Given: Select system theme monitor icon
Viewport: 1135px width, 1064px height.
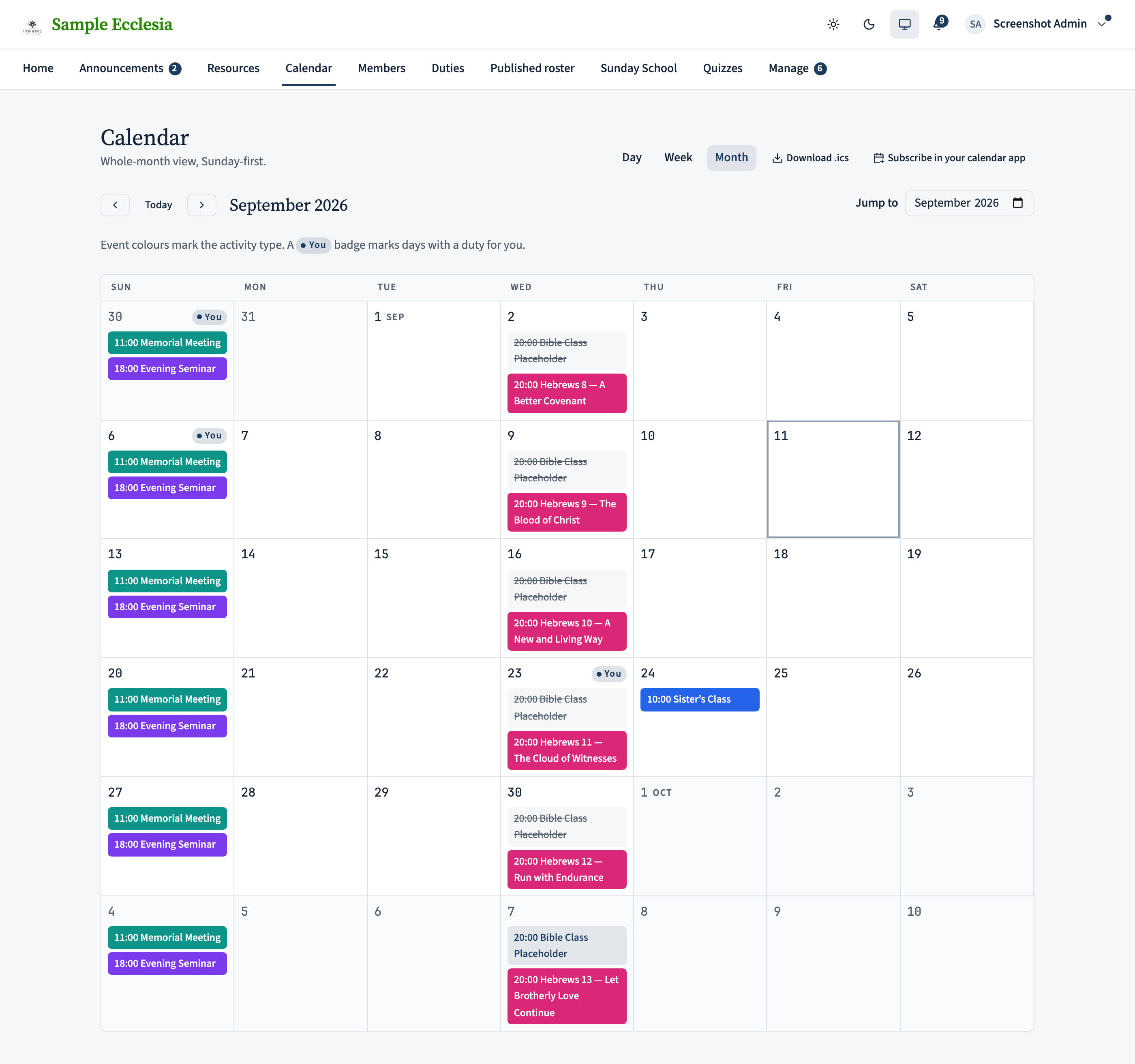Looking at the screenshot, I should coord(904,24).
